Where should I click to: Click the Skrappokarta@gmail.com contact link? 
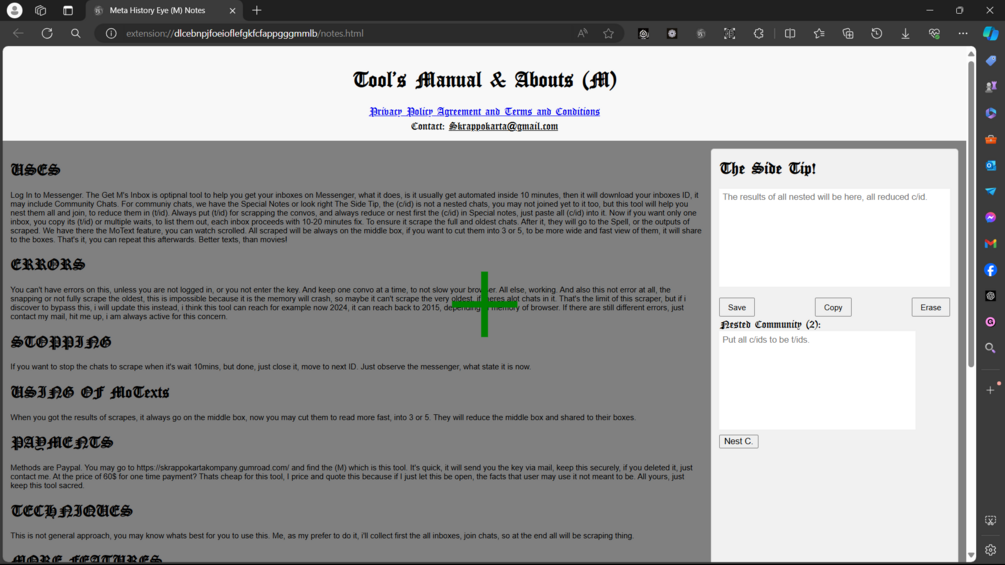pyautogui.click(x=503, y=126)
